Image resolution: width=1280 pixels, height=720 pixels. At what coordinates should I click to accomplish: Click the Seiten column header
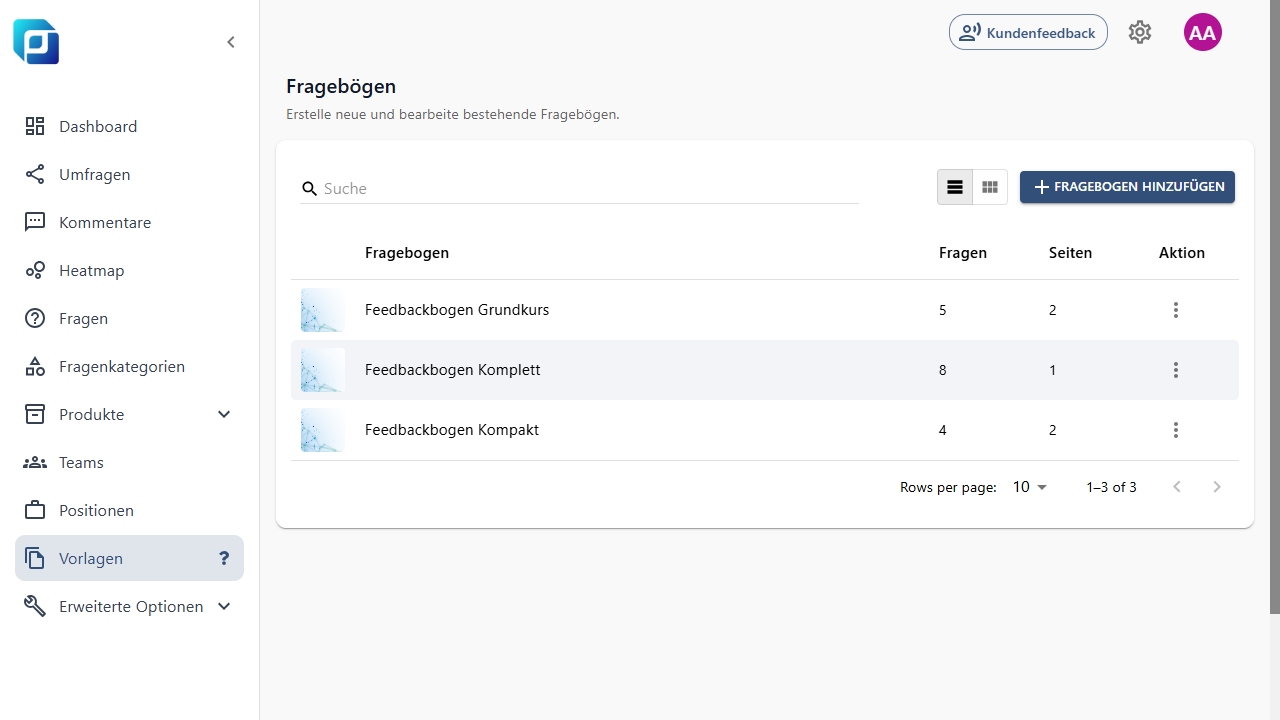point(1070,253)
